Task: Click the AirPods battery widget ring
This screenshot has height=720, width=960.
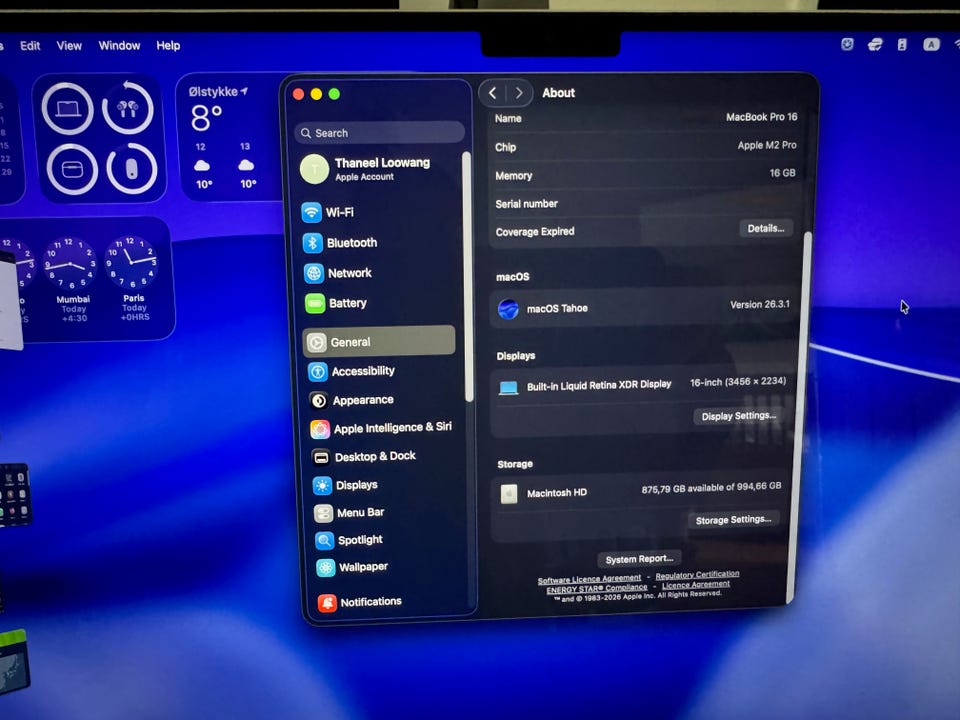Action: tap(127, 108)
